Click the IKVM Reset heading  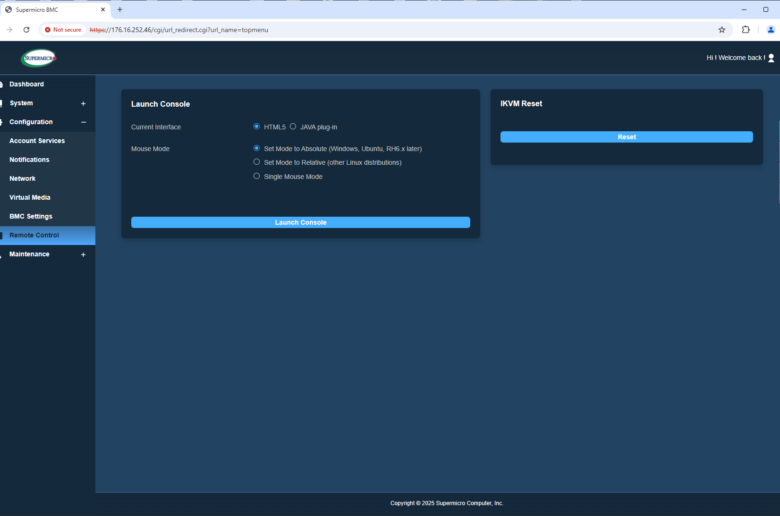(x=521, y=103)
